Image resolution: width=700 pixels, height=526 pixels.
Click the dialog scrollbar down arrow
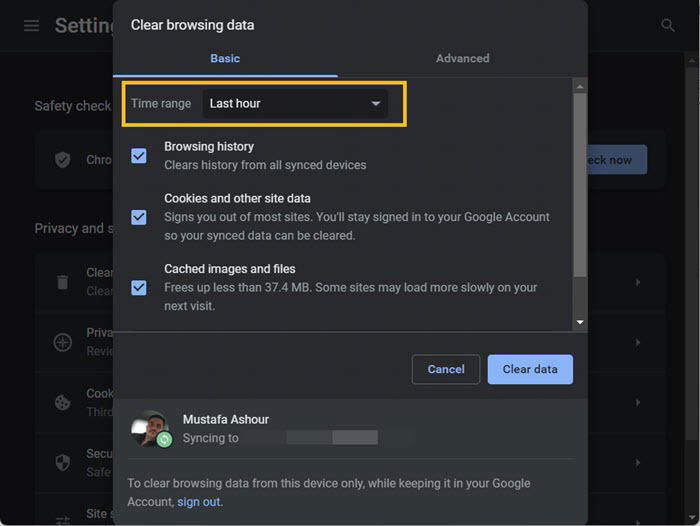(580, 322)
